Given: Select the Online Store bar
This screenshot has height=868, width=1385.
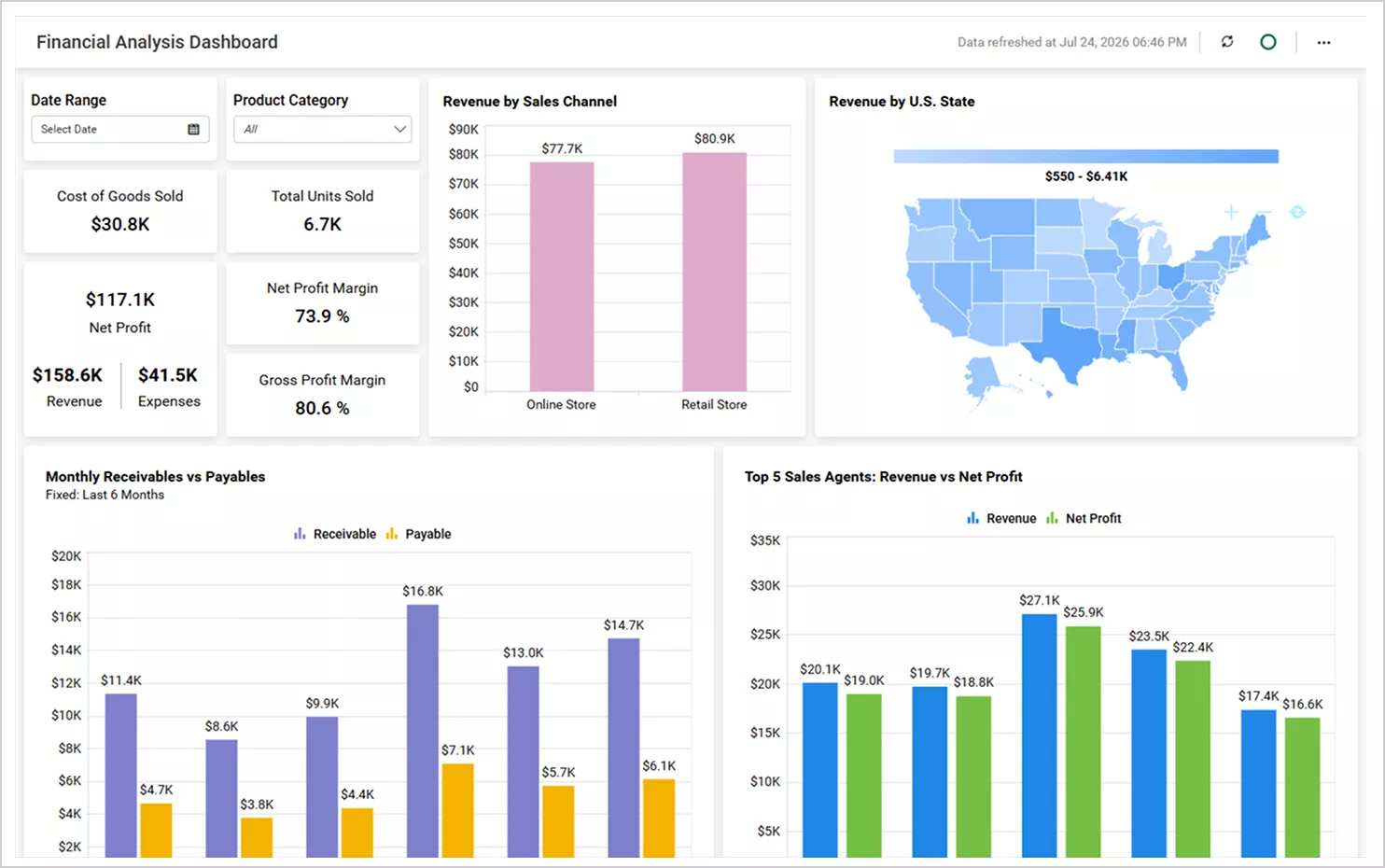Looking at the screenshot, I should click(x=562, y=276).
